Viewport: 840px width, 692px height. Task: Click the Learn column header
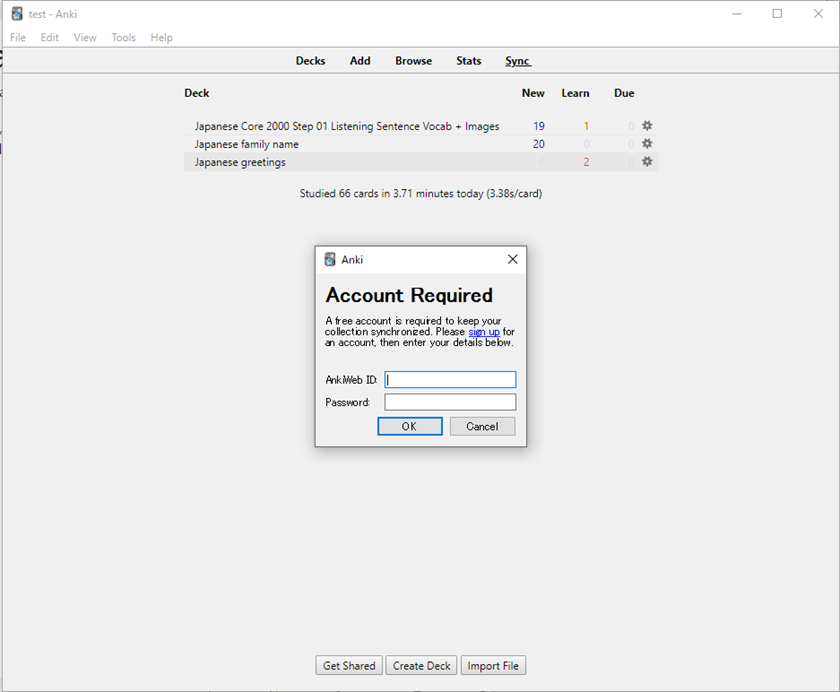coord(575,93)
